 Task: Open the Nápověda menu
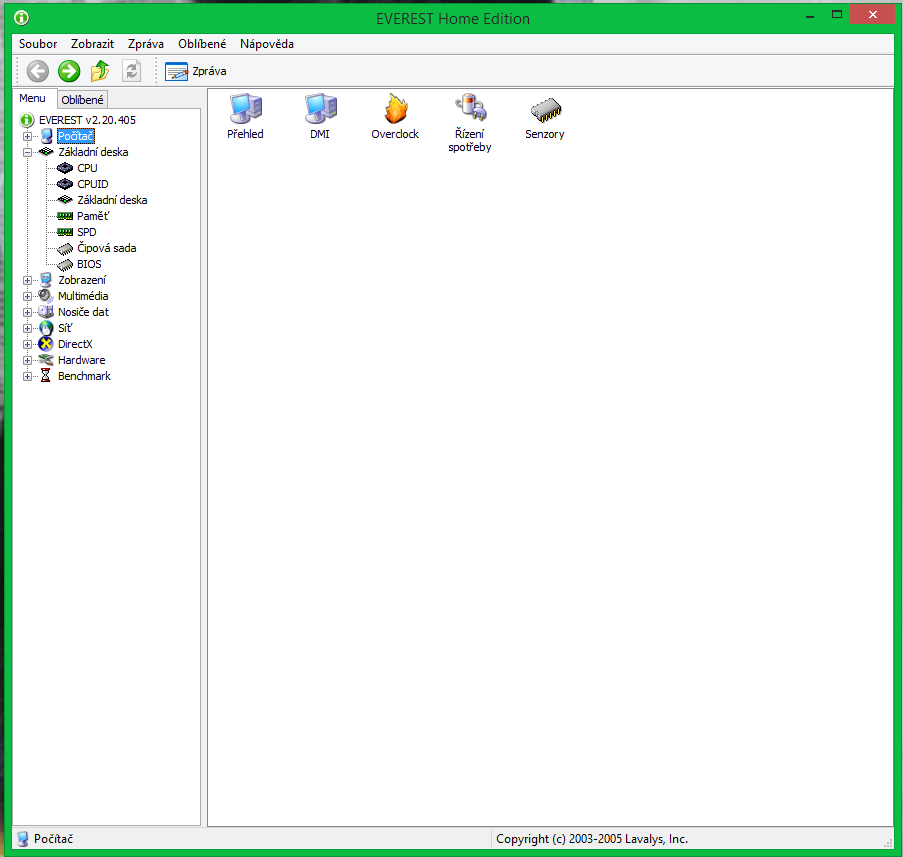point(267,44)
